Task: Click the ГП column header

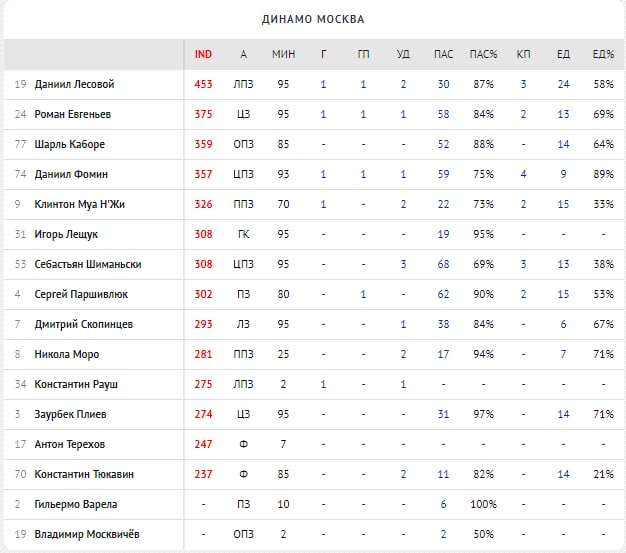Action: [x=363, y=54]
